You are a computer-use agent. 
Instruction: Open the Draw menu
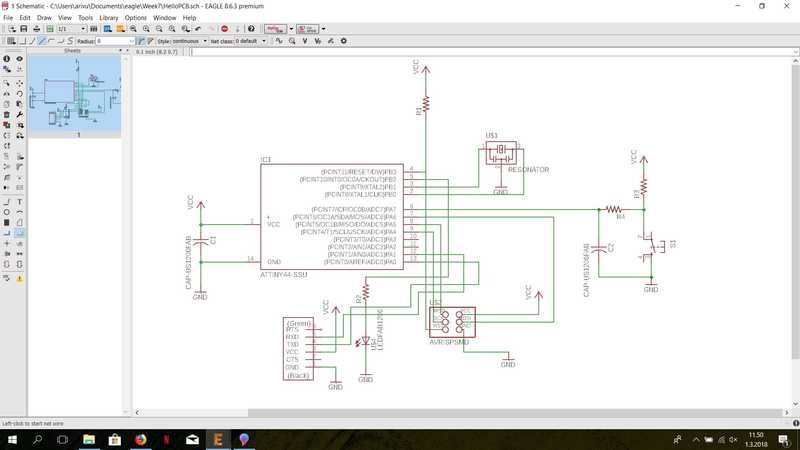click(44, 17)
